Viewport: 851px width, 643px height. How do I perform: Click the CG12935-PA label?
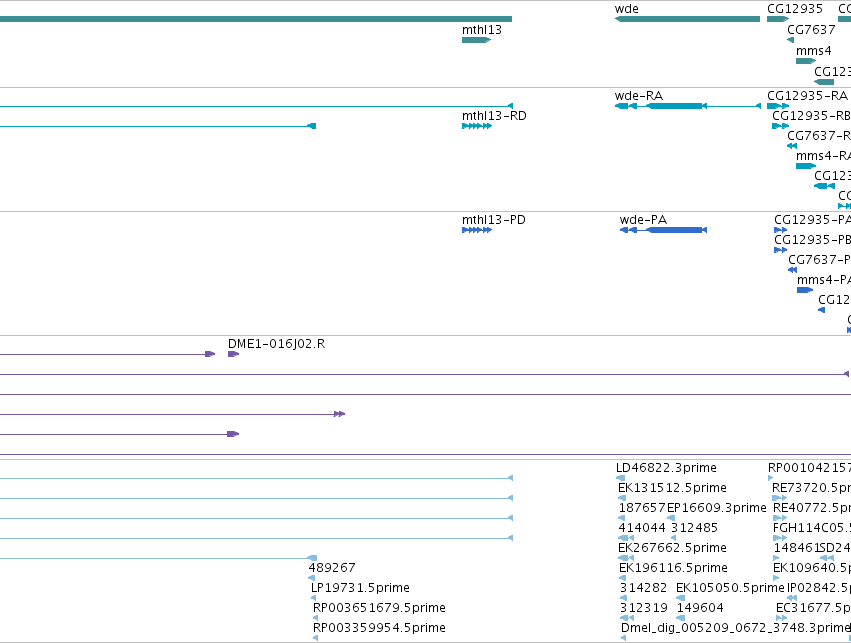pyautogui.click(x=812, y=220)
